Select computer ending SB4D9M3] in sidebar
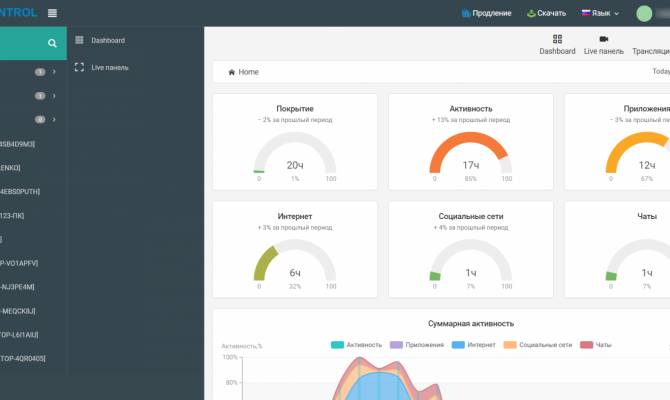 click(x=18, y=144)
